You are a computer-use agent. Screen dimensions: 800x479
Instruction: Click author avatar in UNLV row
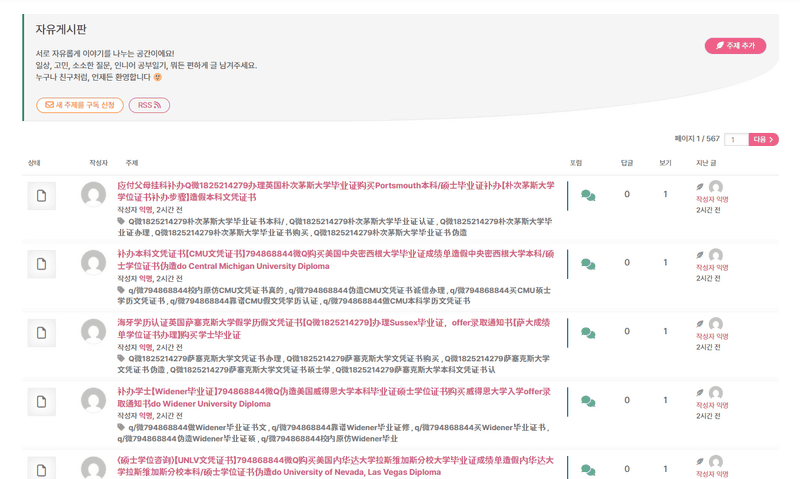[93, 468]
